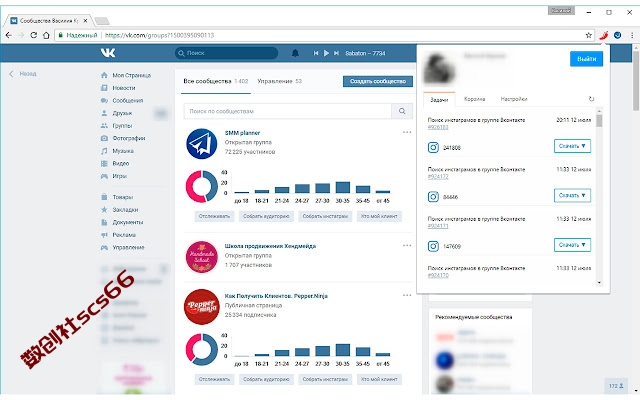Click Собрать аудиторию under SMM planner
640x400 pixels.
tap(266, 216)
